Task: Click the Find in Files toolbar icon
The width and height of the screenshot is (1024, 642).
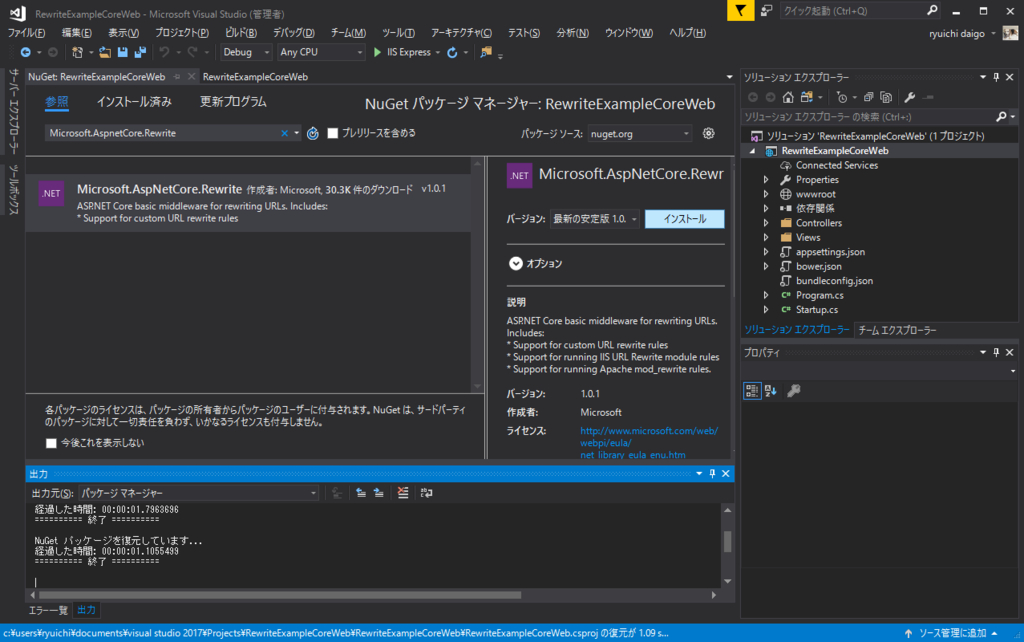Action: (486, 52)
